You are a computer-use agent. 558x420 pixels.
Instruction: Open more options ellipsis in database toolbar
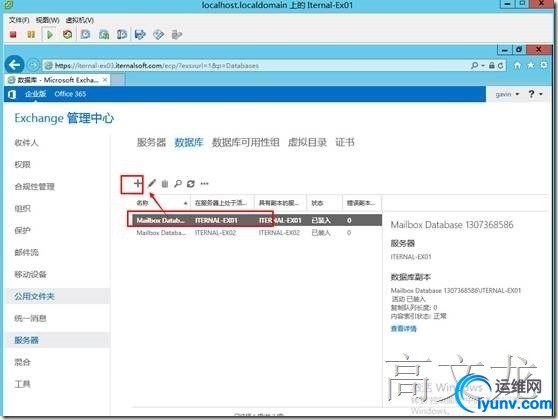tap(204, 184)
